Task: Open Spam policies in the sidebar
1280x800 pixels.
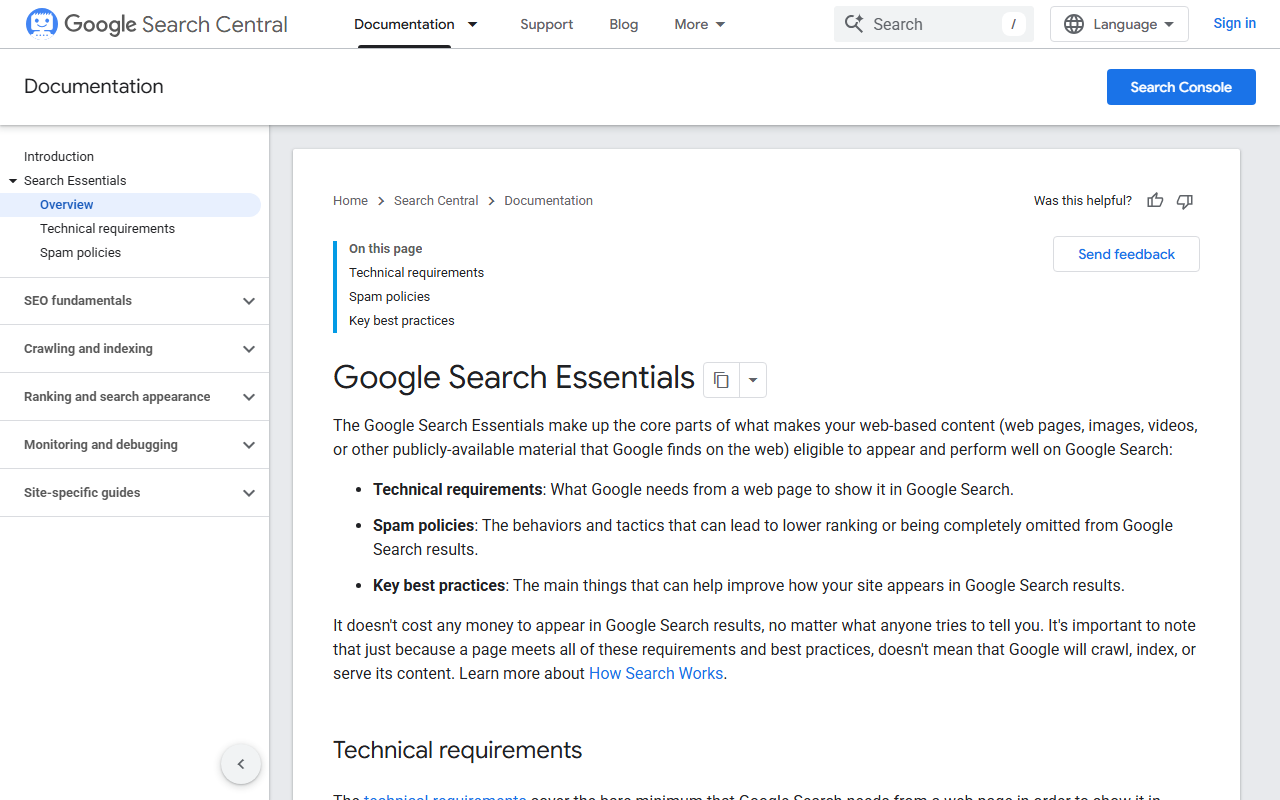Action: (80, 253)
